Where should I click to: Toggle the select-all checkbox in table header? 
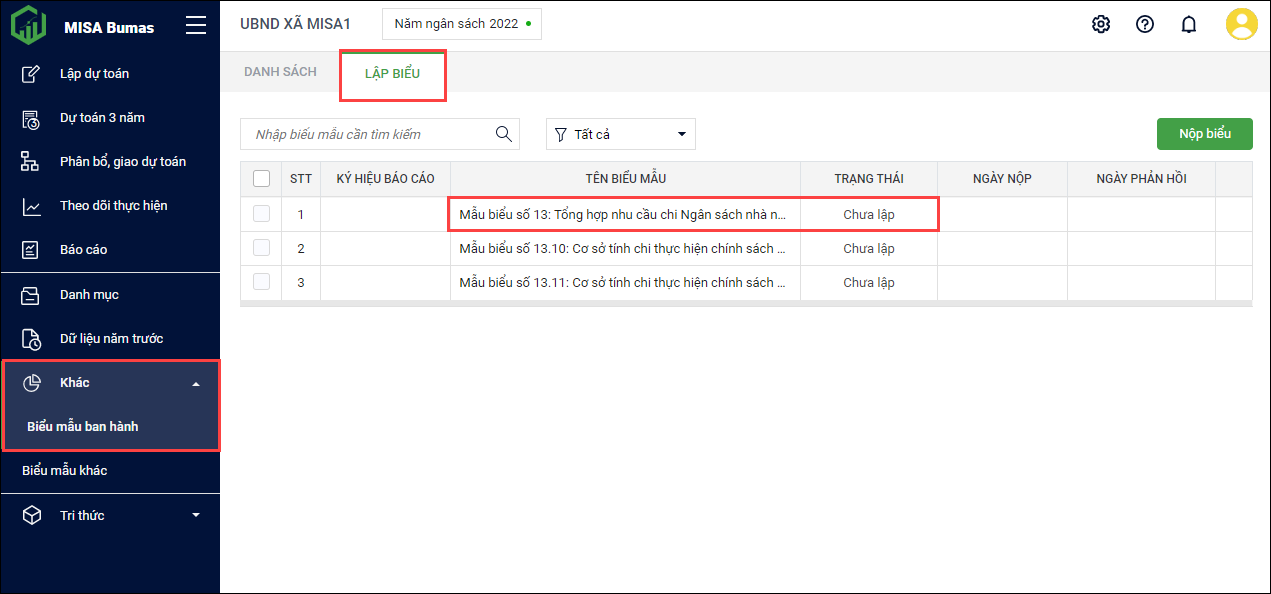point(262,179)
